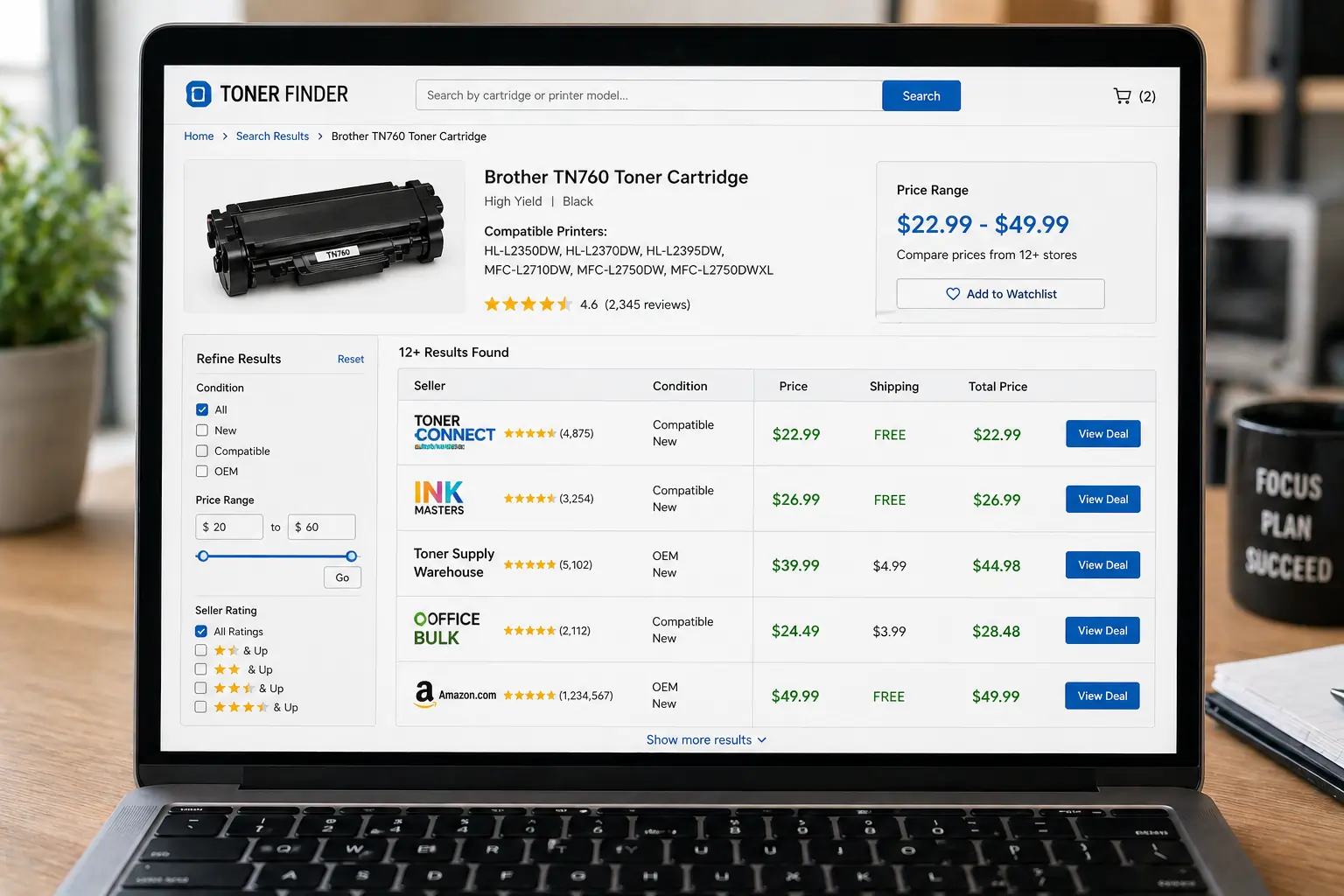Click the $44.98 total price

pyautogui.click(x=997, y=566)
